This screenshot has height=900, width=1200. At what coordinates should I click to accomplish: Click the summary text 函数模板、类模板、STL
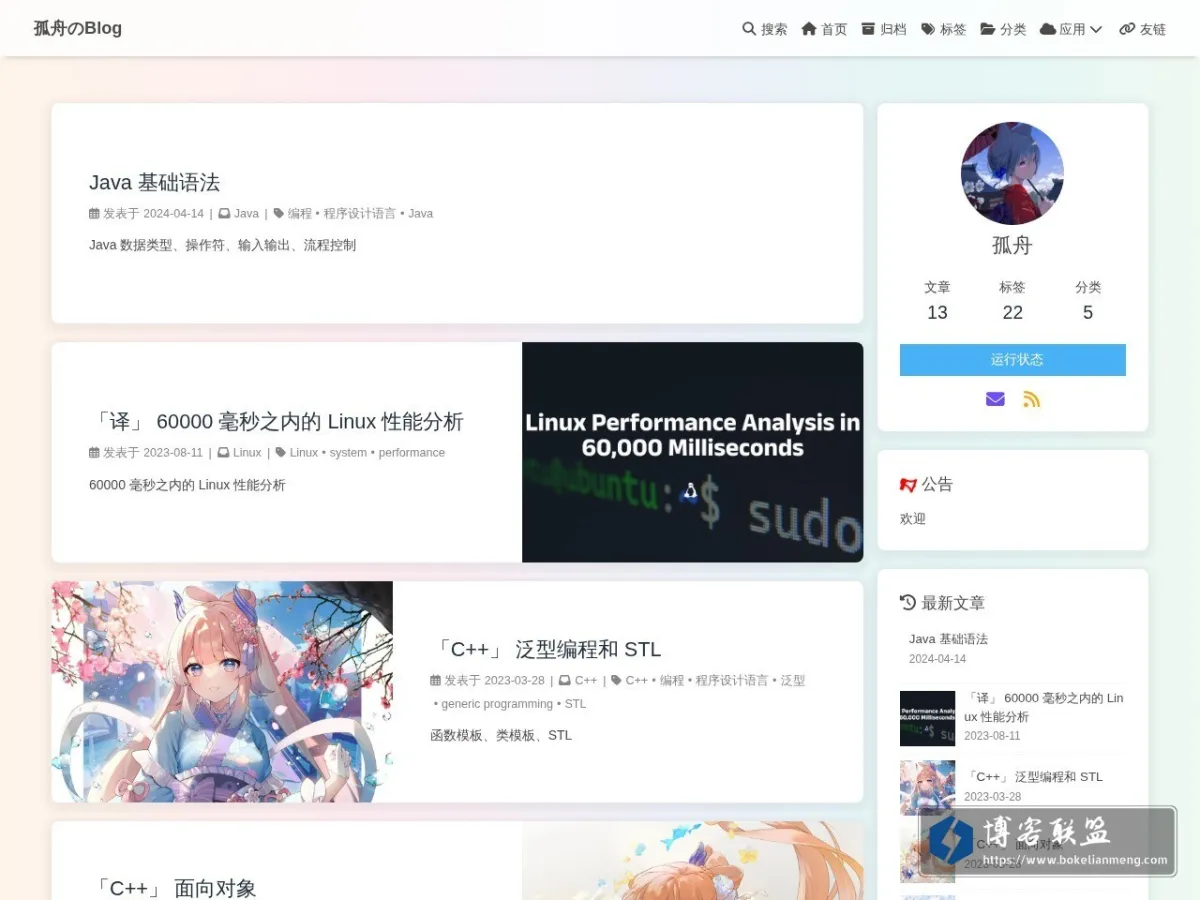tap(501, 735)
